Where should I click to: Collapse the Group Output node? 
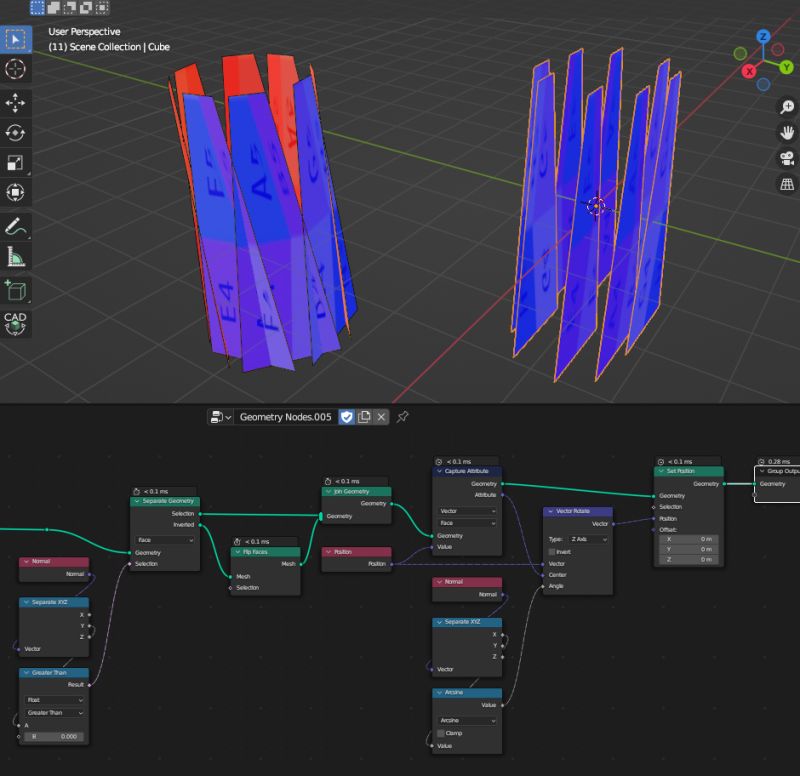(x=762, y=471)
